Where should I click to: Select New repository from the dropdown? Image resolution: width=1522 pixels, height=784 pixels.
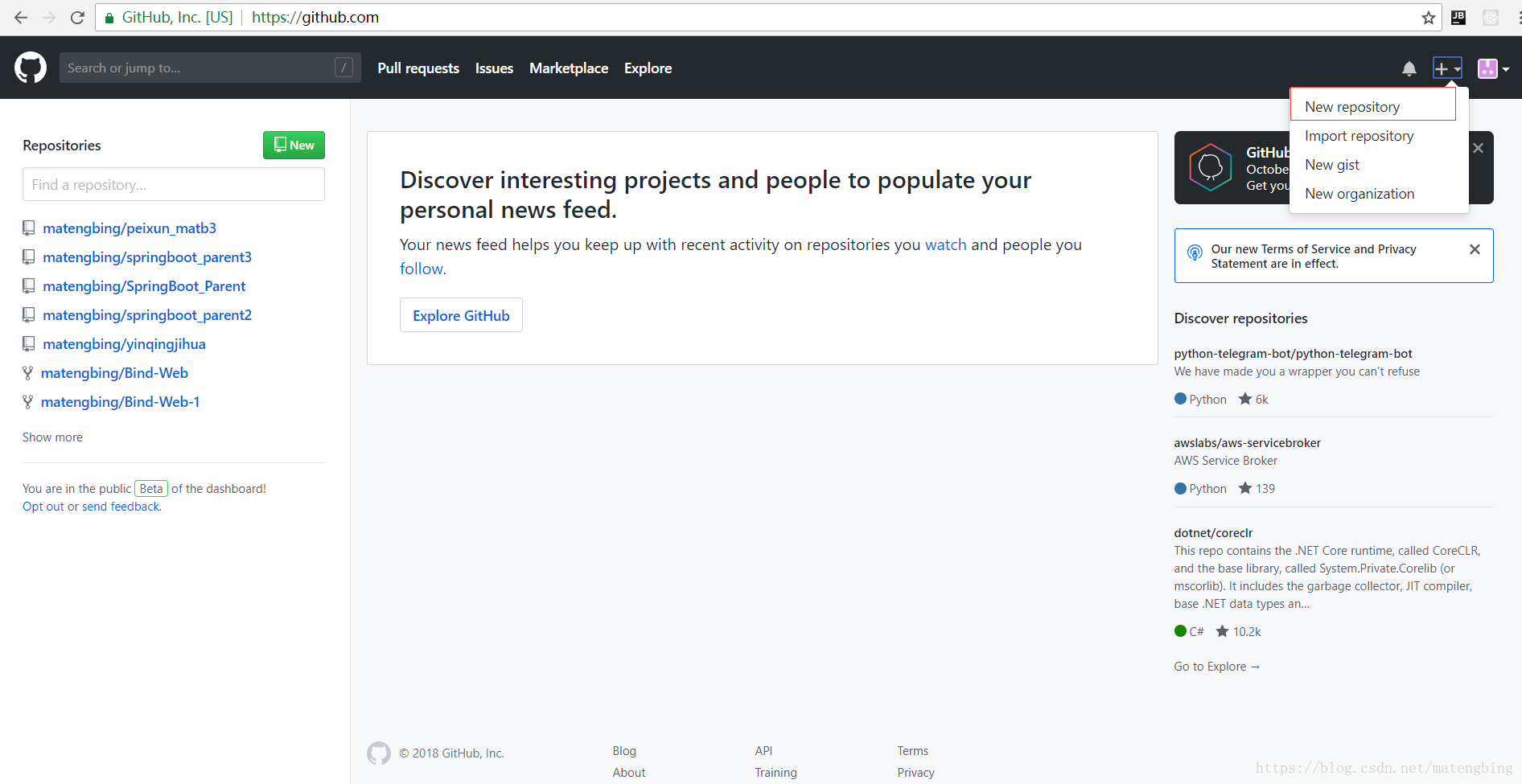point(1373,106)
